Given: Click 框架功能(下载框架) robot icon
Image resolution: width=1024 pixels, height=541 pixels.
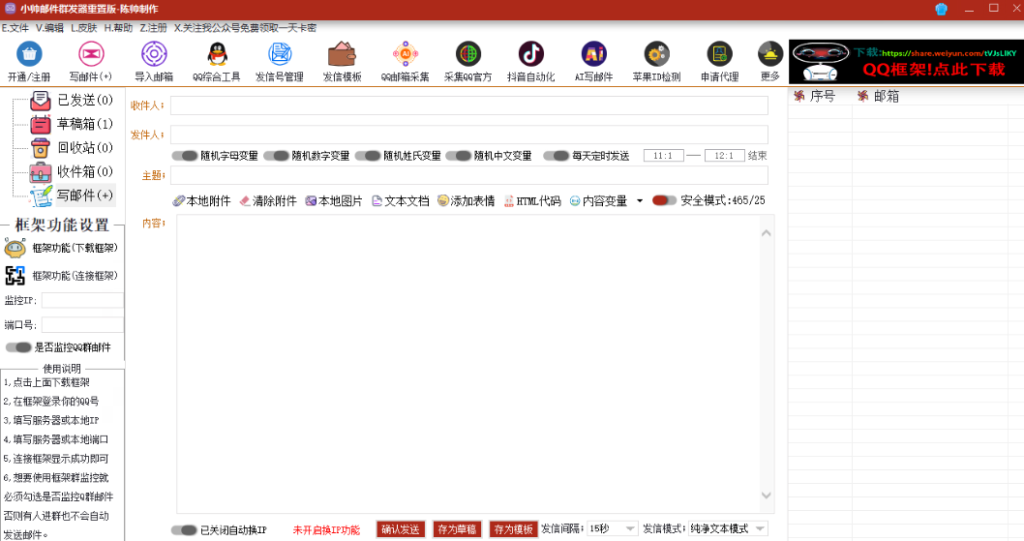Looking at the screenshot, I should click(x=15, y=248).
